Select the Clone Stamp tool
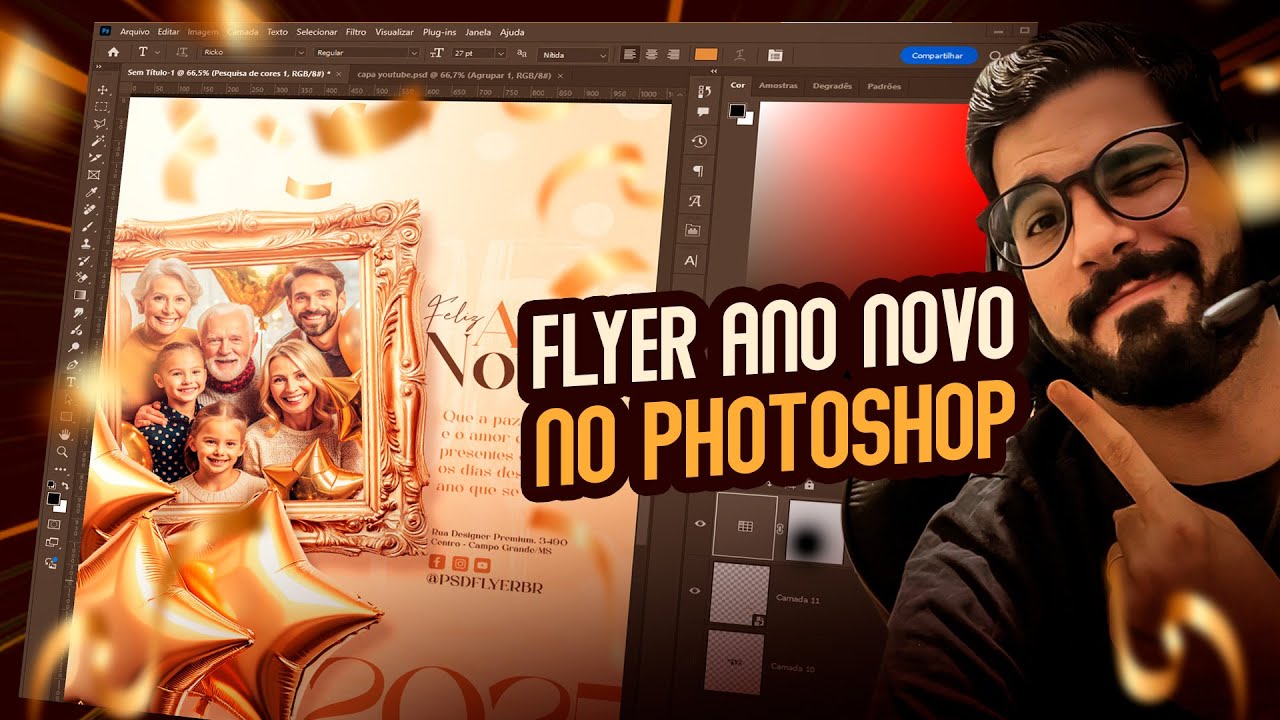 coord(87,243)
